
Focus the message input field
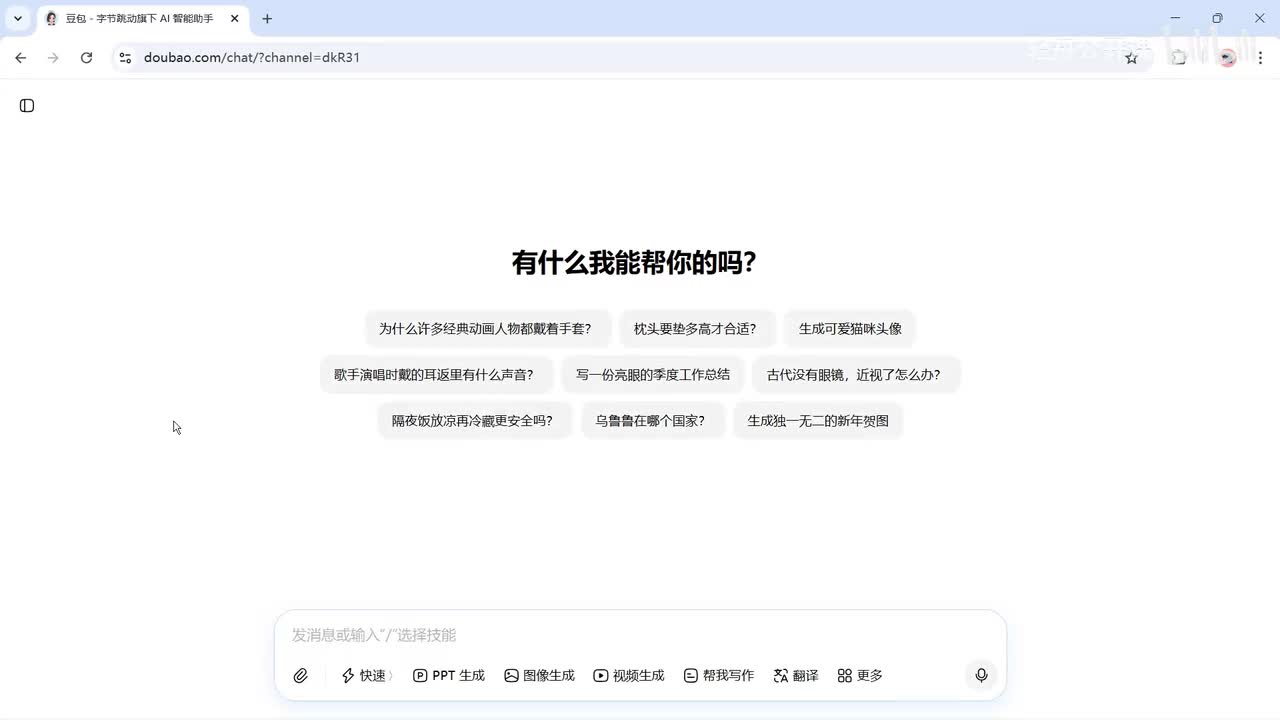(x=640, y=635)
